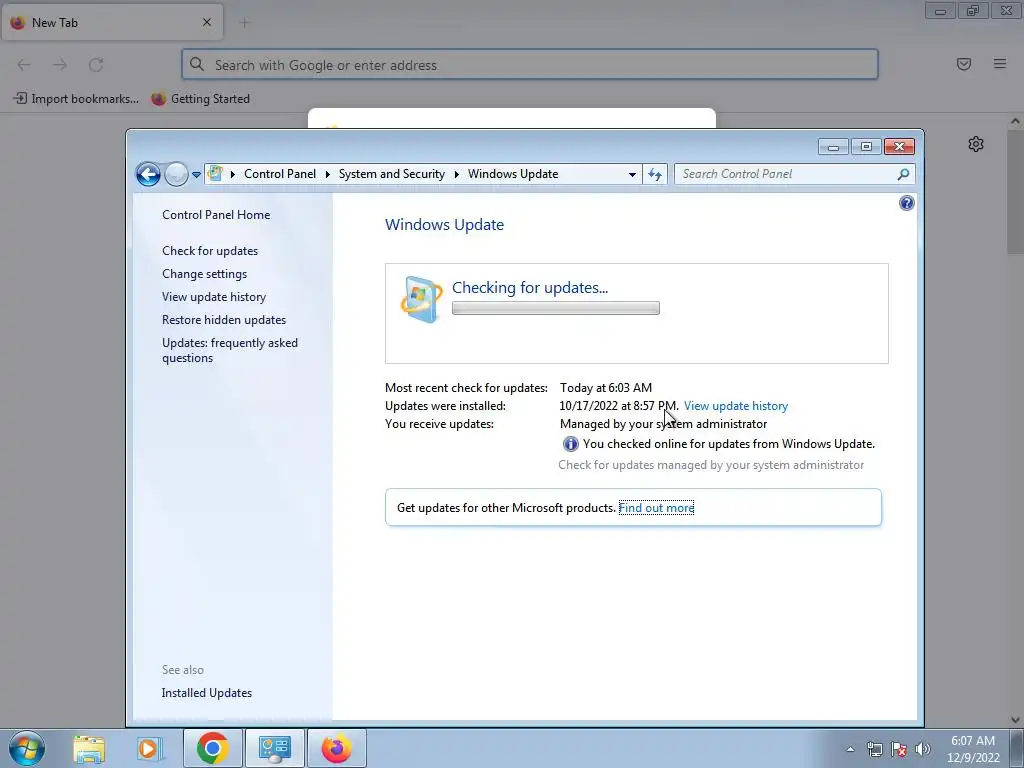This screenshot has width=1024, height=768.
Task: Open Change settings in sidebar
Action: coord(204,274)
